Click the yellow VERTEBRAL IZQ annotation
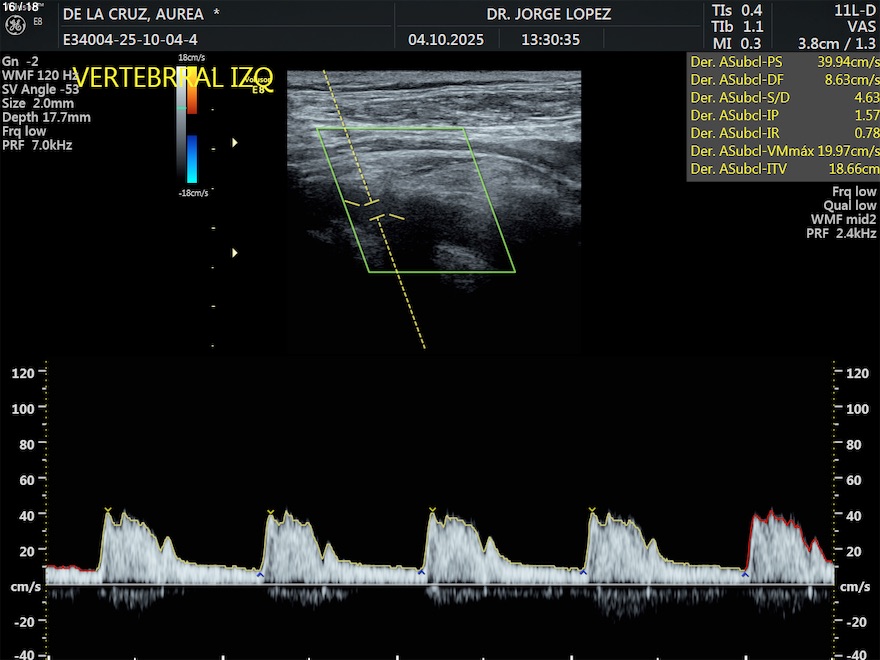 (172, 79)
